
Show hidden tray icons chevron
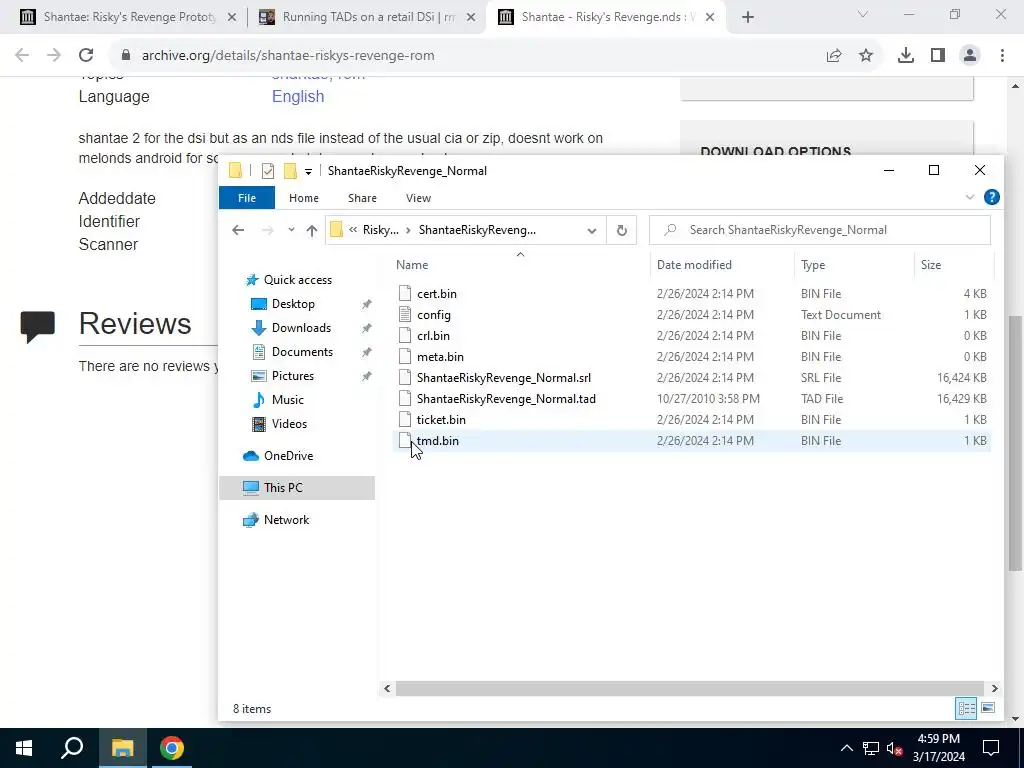click(846, 748)
